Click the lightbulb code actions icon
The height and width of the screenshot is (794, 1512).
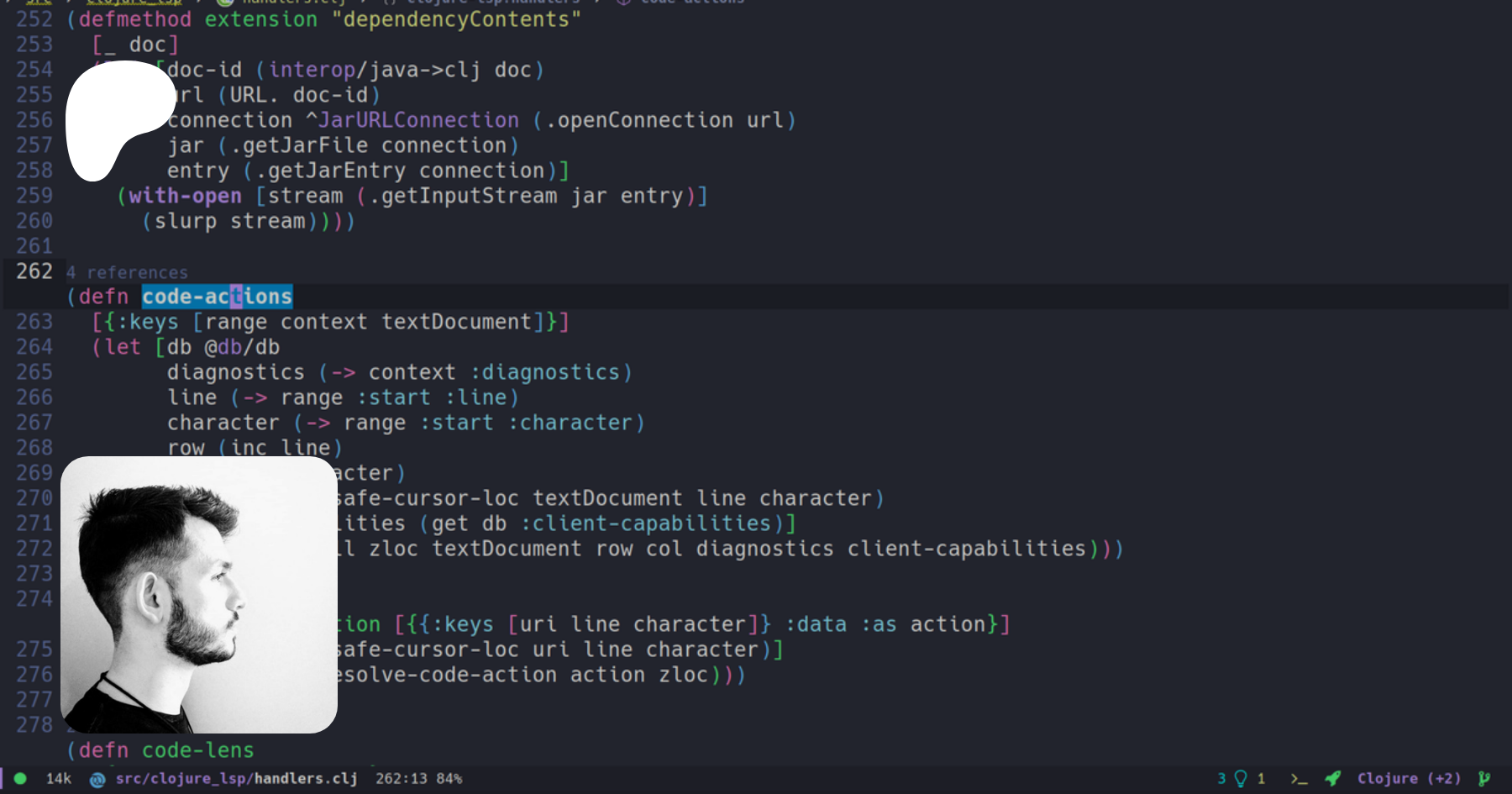(x=1241, y=779)
